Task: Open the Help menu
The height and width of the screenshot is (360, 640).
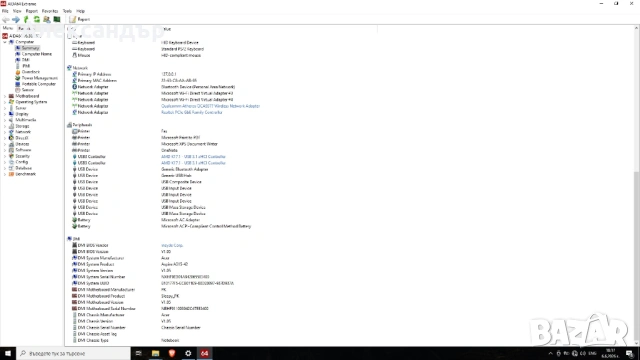Action: [80, 11]
